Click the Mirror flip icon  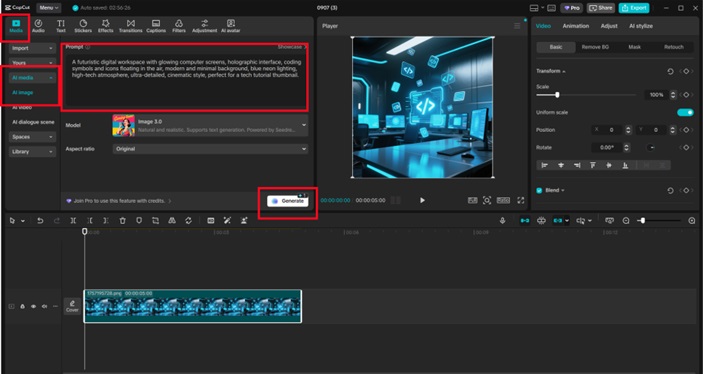(x=172, y=221)
